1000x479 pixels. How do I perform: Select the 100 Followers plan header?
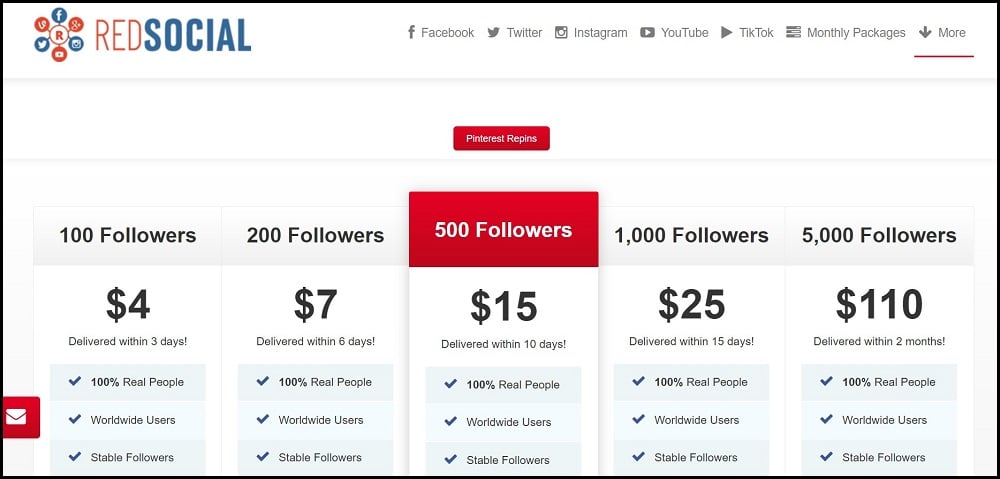127,236
